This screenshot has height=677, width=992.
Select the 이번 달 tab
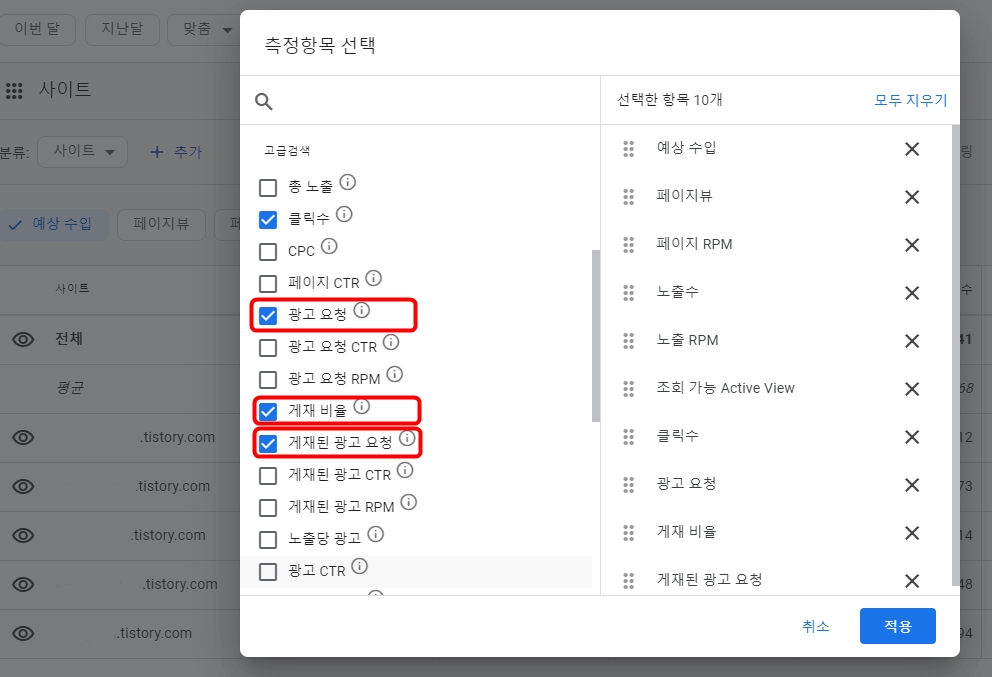(38, 29)
